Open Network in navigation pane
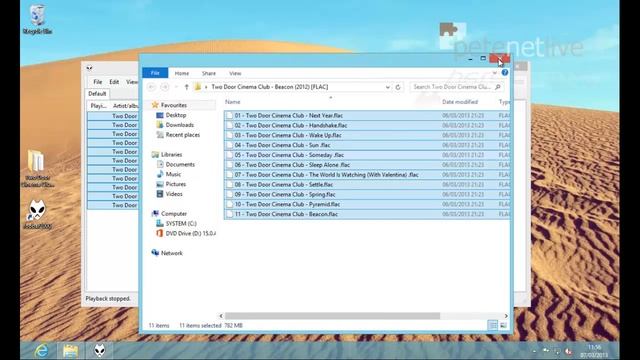Screen dimensions: 640x360 pyautogui.click(x=167, y=253)
